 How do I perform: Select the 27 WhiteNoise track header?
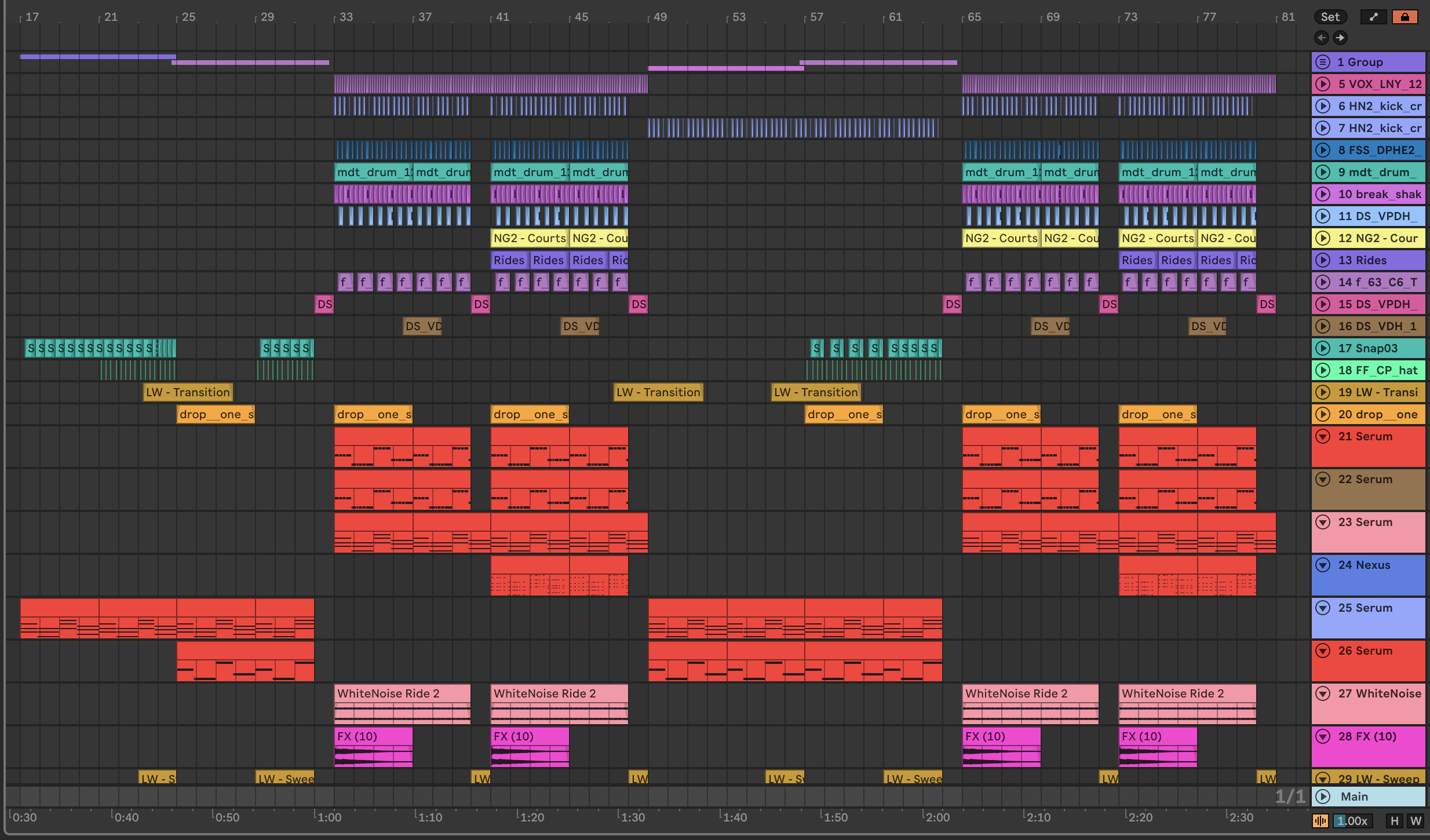point(1379,693)
